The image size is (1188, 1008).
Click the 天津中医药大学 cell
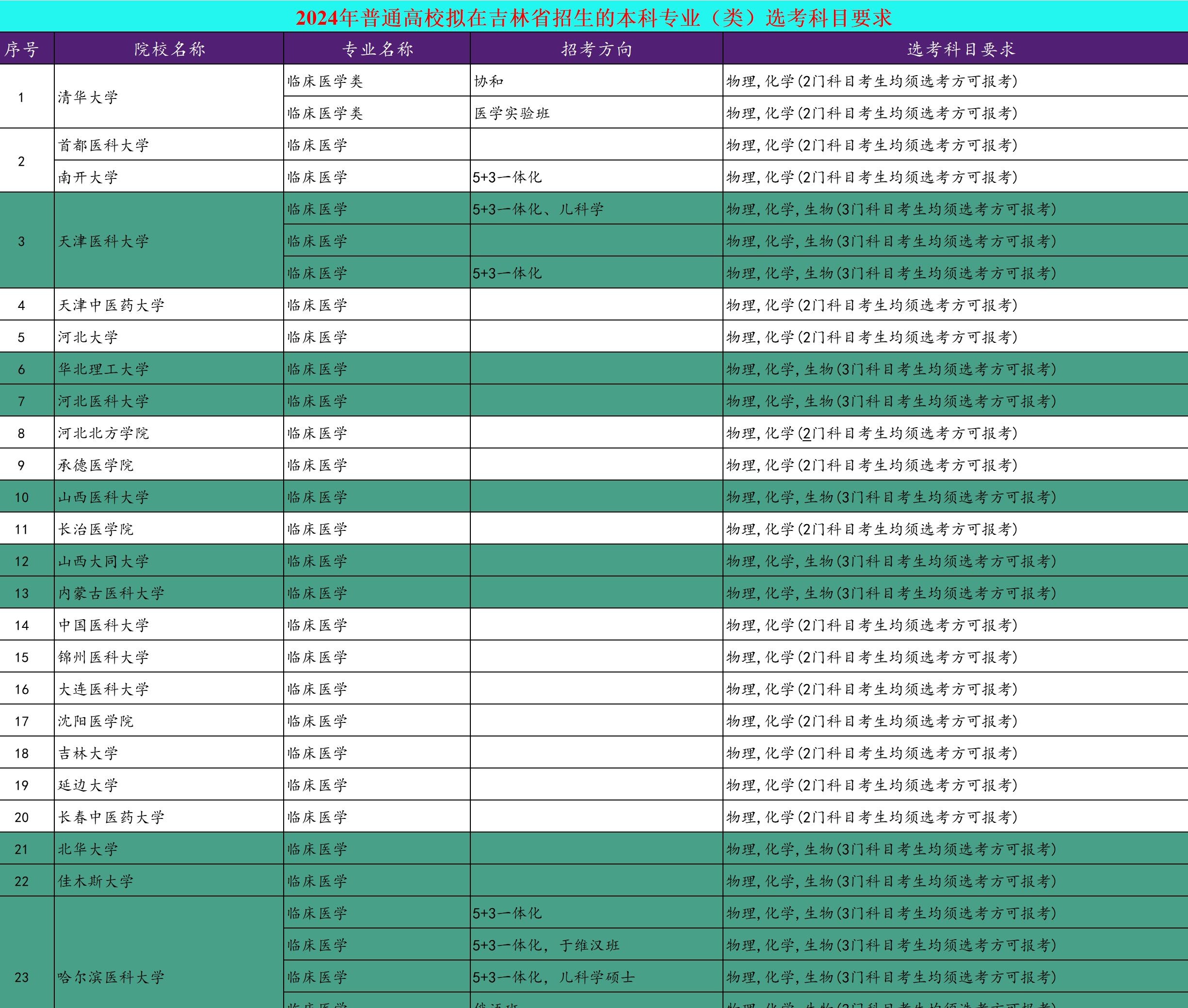[169, 304]
